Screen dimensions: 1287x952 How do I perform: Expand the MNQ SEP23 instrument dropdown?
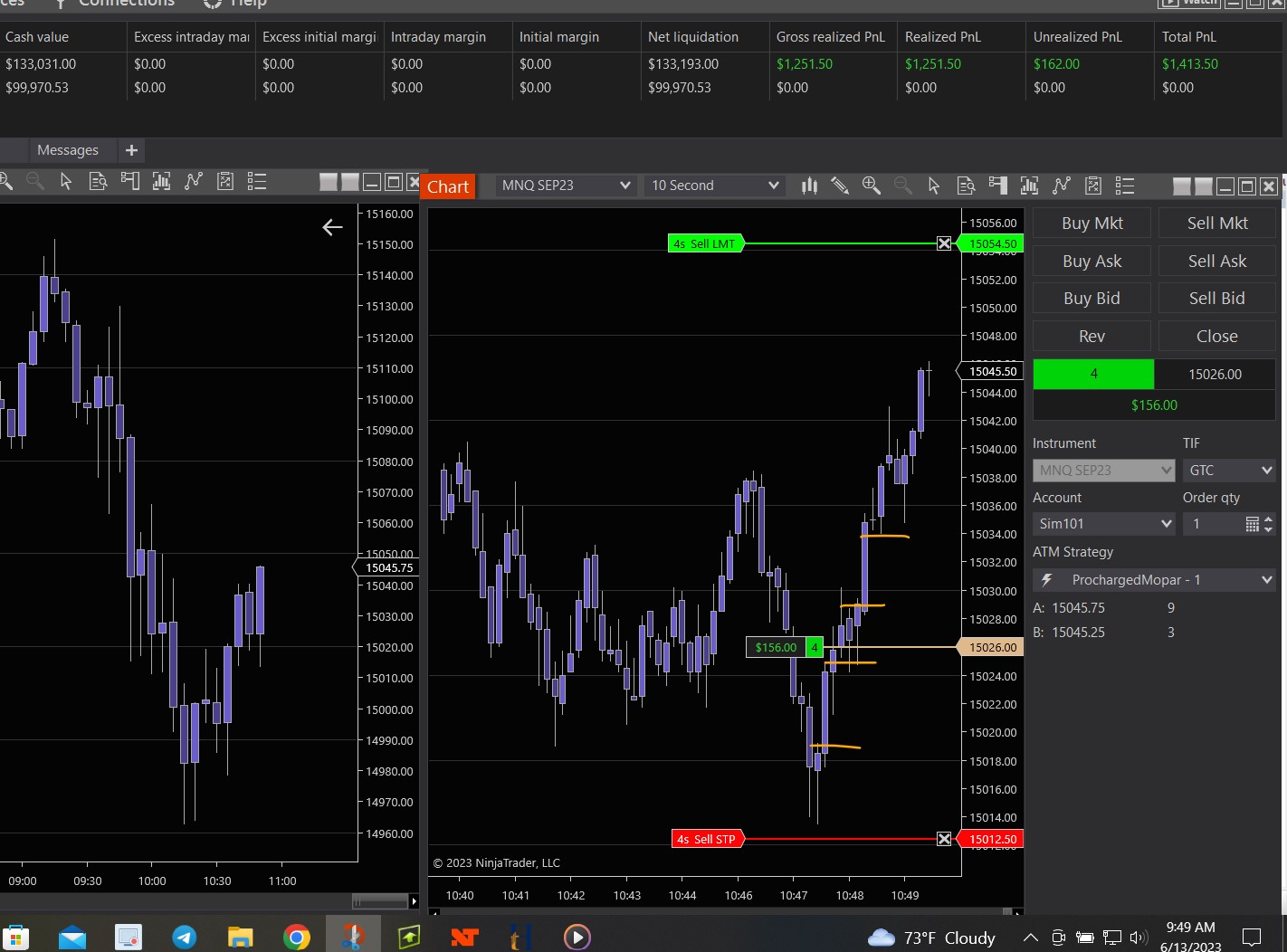[x=565, y=186]
